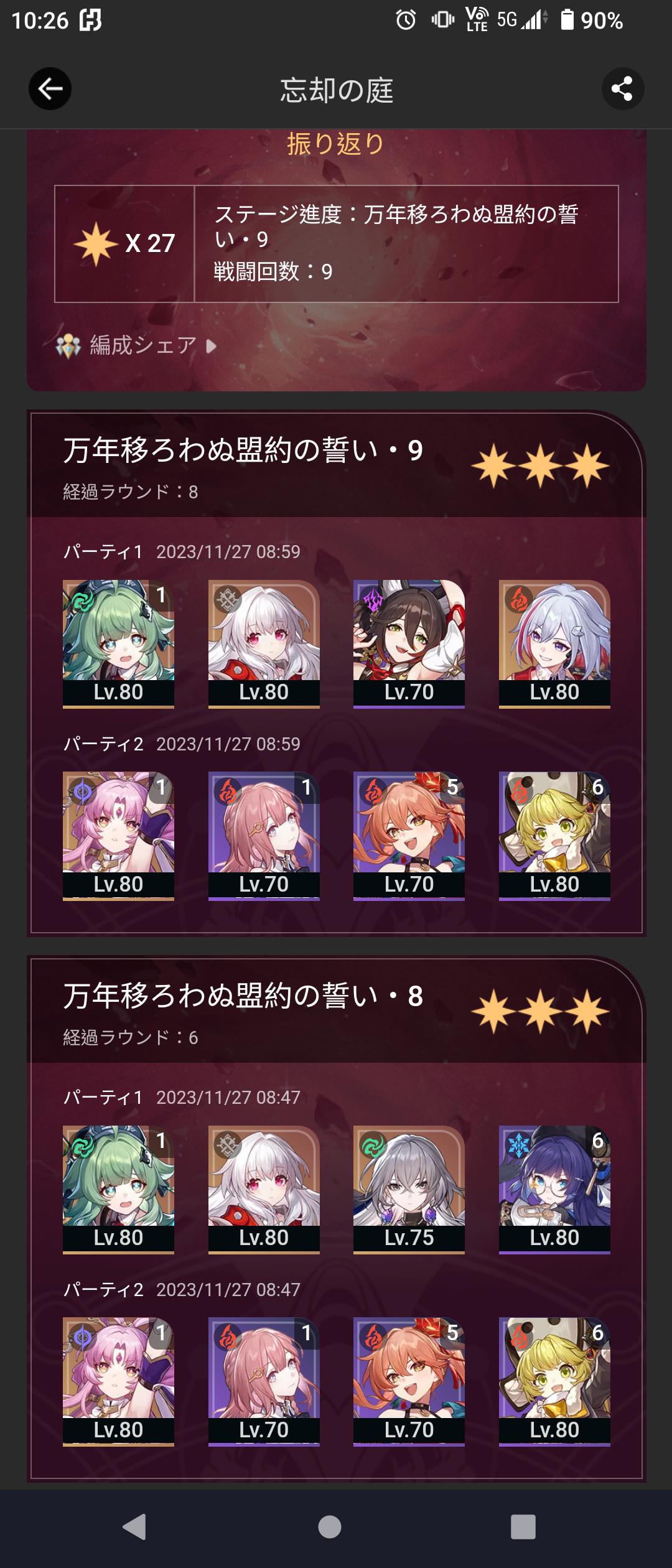Screen dimensions: 672x1568
Task: Tap the Android home circle button
Action: pos(330,1527)
